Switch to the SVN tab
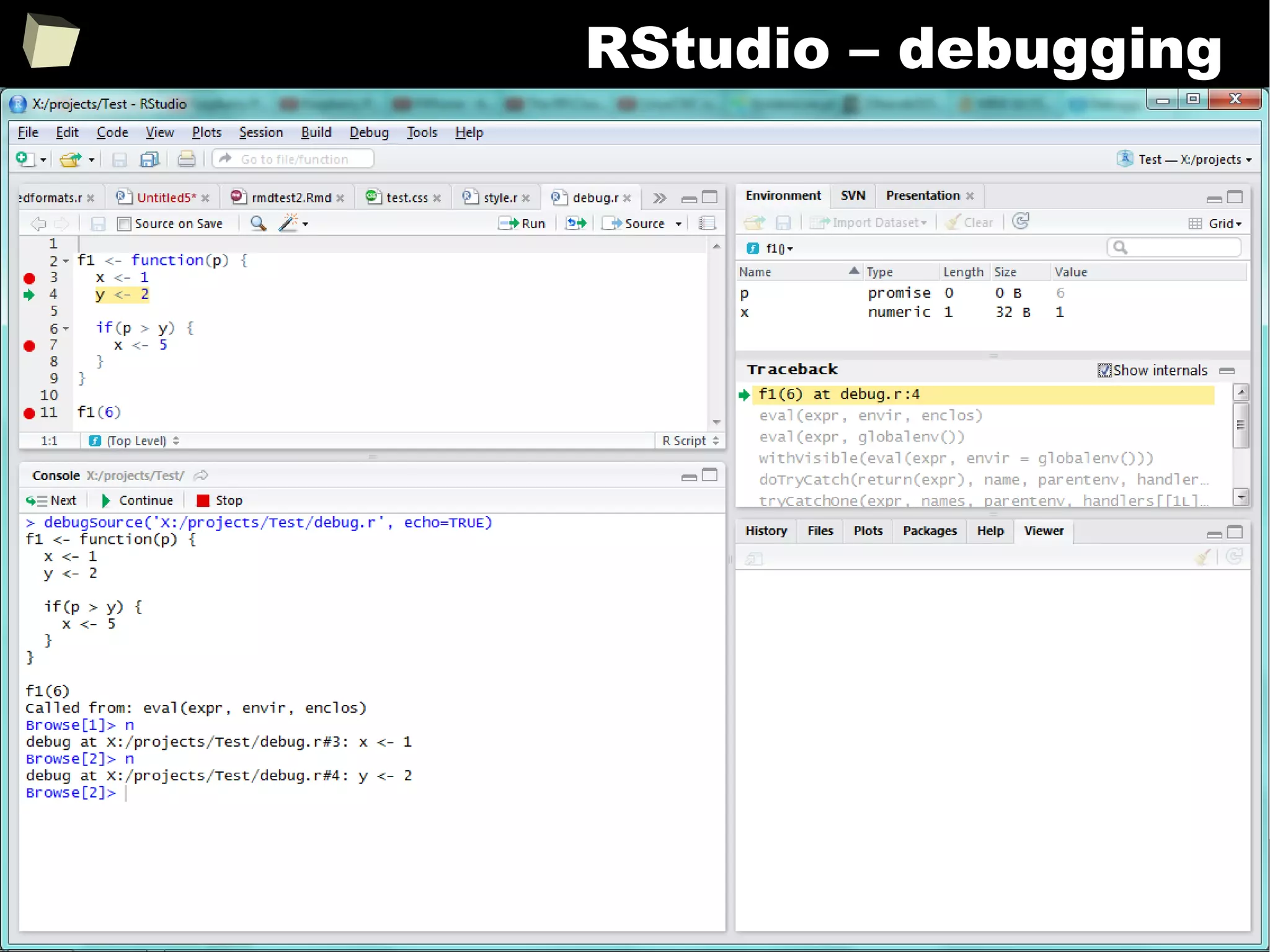 [853, 195]
